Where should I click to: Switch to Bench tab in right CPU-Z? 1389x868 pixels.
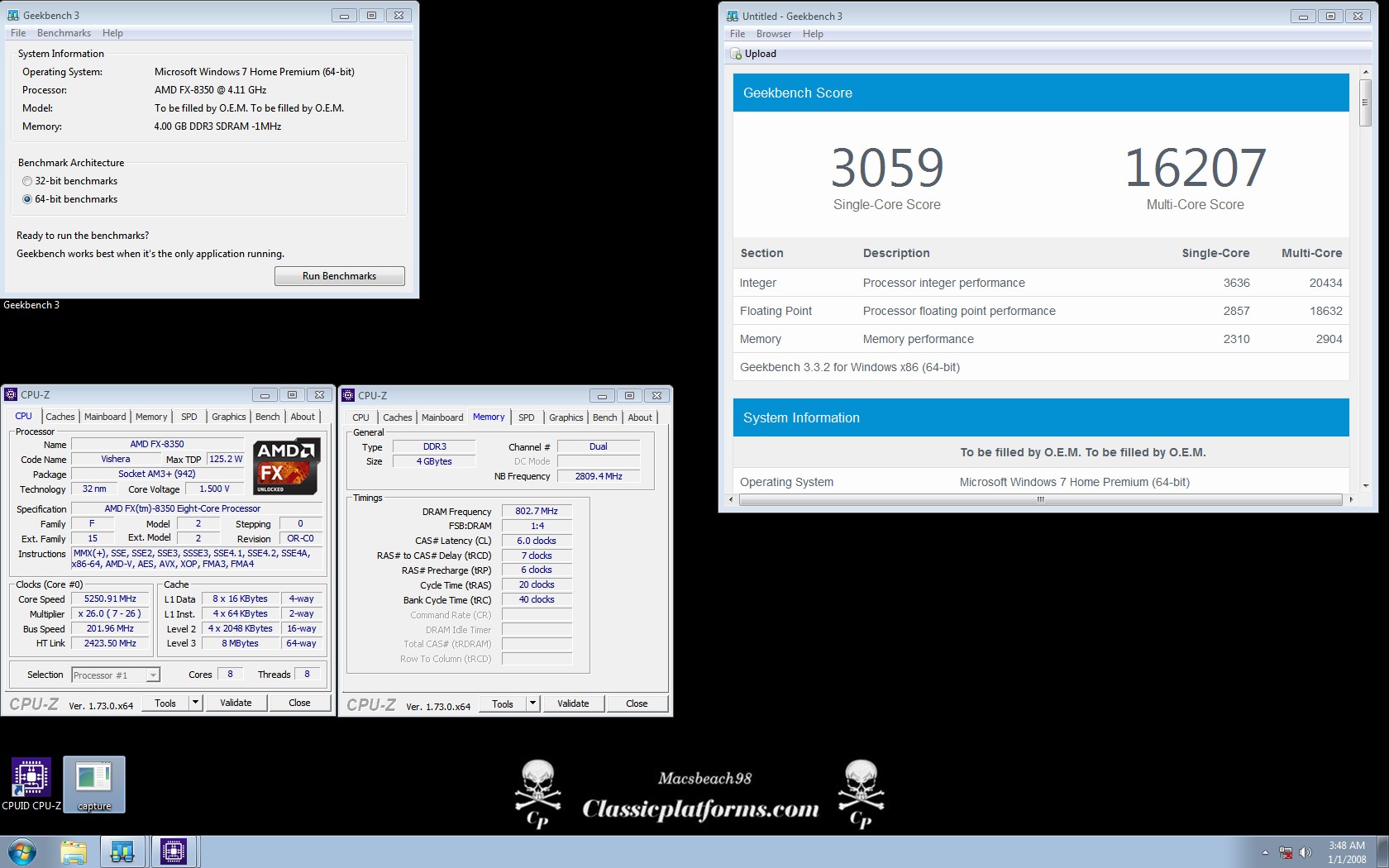(604, 417)
